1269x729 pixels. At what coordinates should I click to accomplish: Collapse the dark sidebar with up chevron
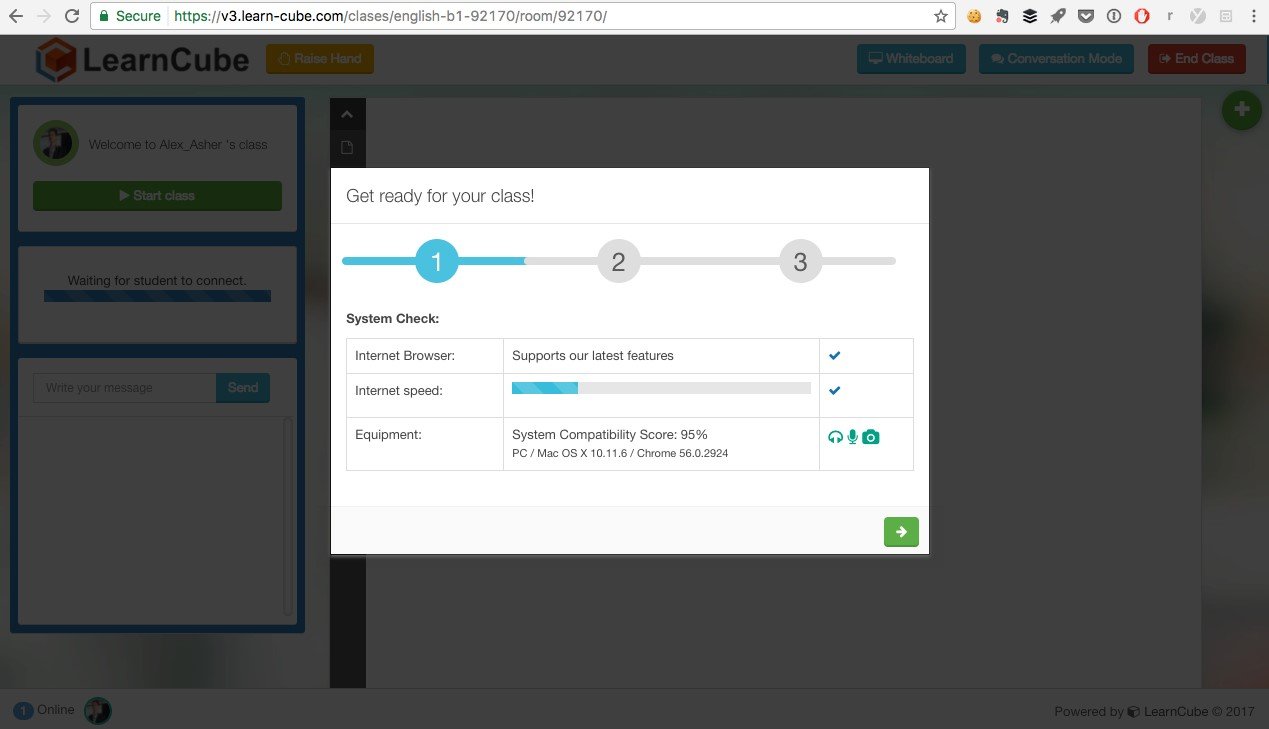347,115
